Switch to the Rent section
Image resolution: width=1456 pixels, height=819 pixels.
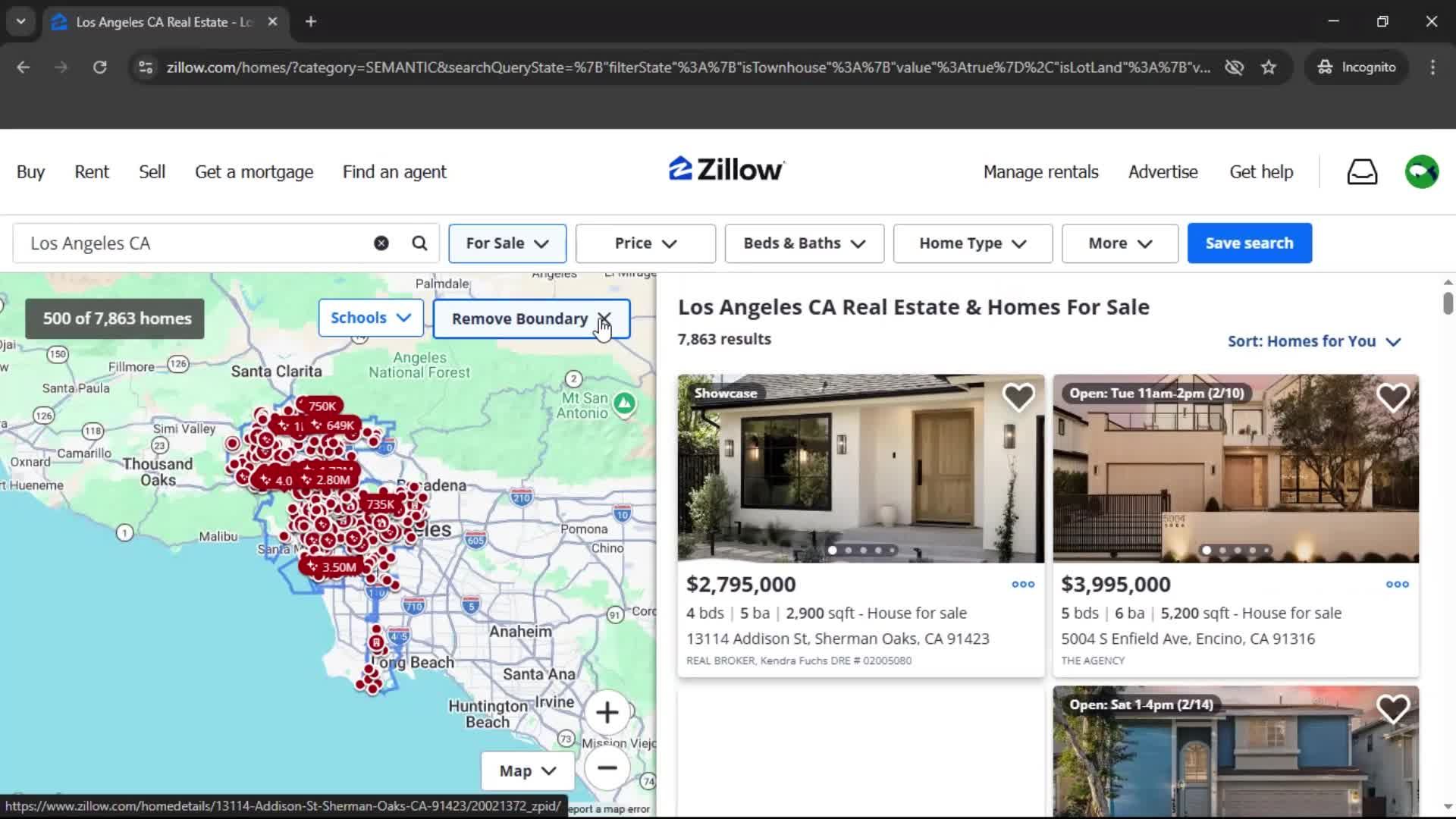91,171
